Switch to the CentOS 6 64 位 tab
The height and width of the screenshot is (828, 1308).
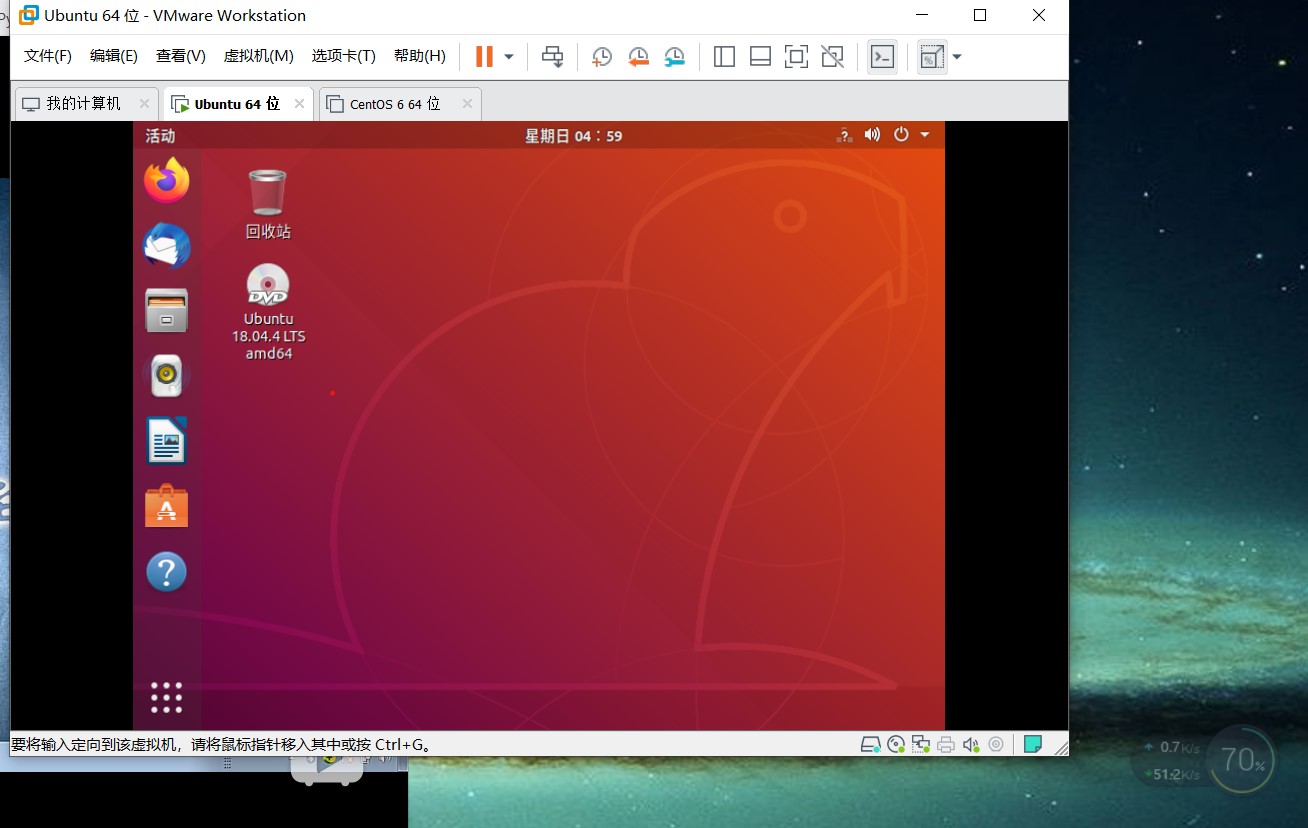[394, 103]
